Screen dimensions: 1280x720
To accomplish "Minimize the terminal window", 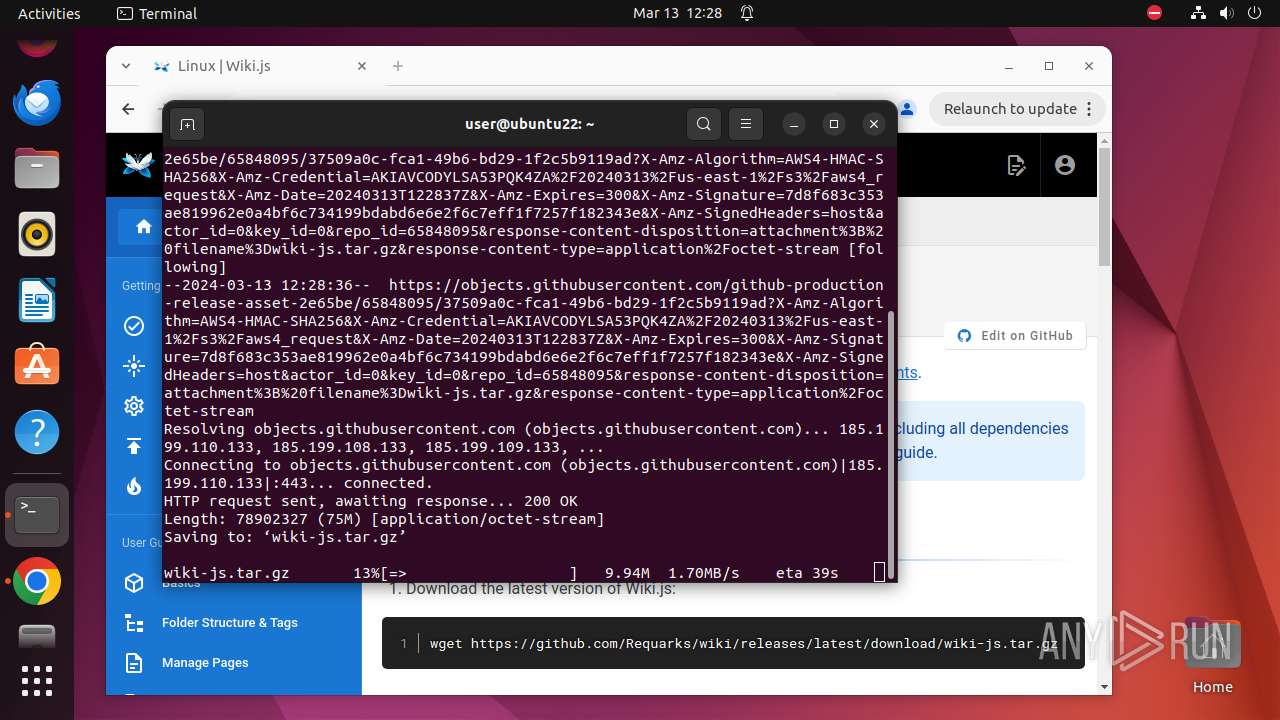I will pyautogui.click(x=794, y=124).
